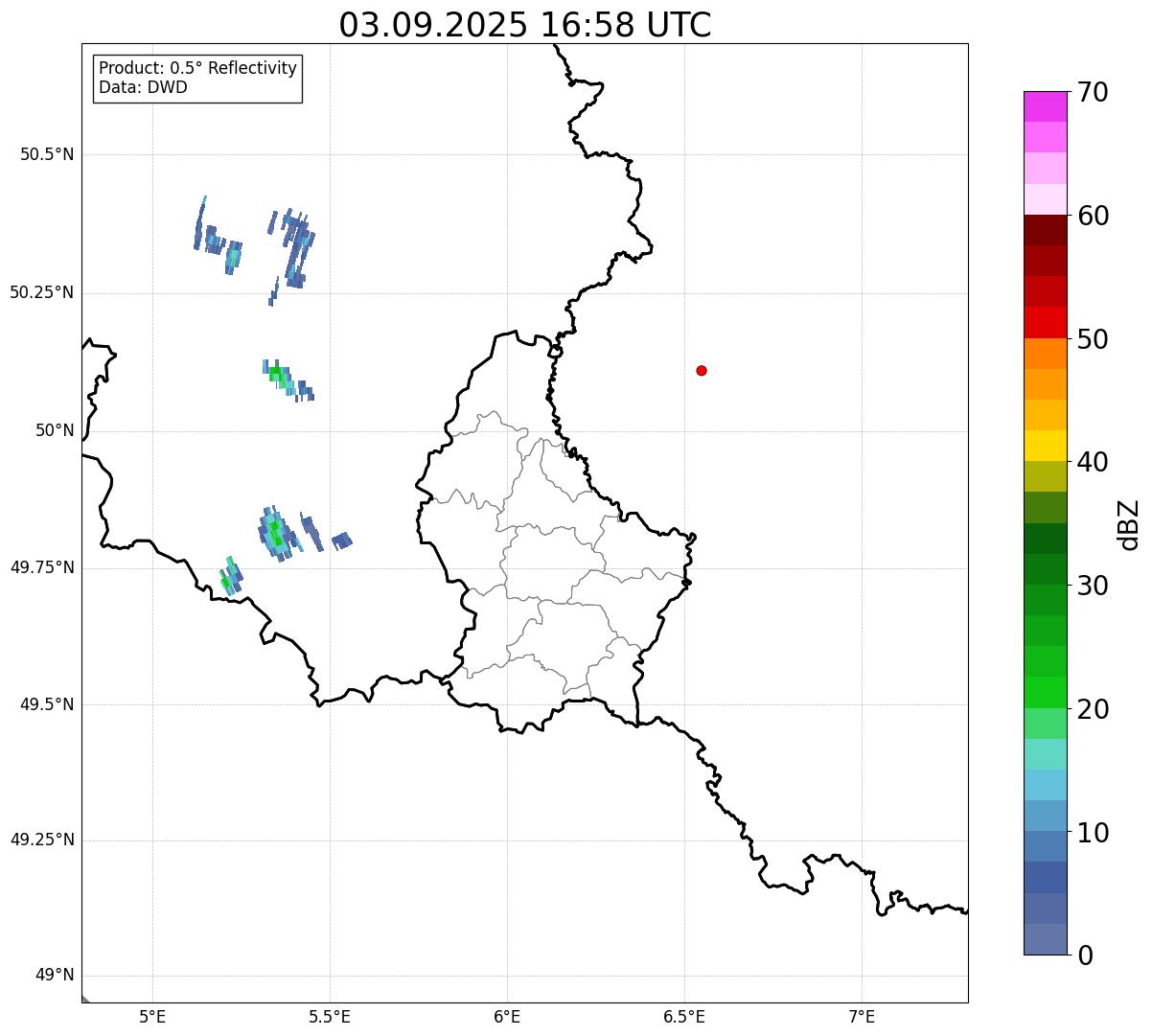Select the 50.5°N latitude label
The width and height of the screenshot is (1152, 1036).
(x=47, y=154)
